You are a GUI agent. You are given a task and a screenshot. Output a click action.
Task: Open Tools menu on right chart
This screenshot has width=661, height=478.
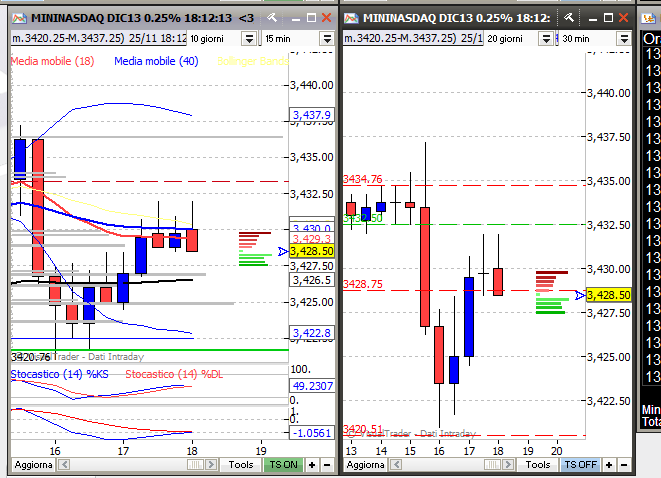[538, 465]
